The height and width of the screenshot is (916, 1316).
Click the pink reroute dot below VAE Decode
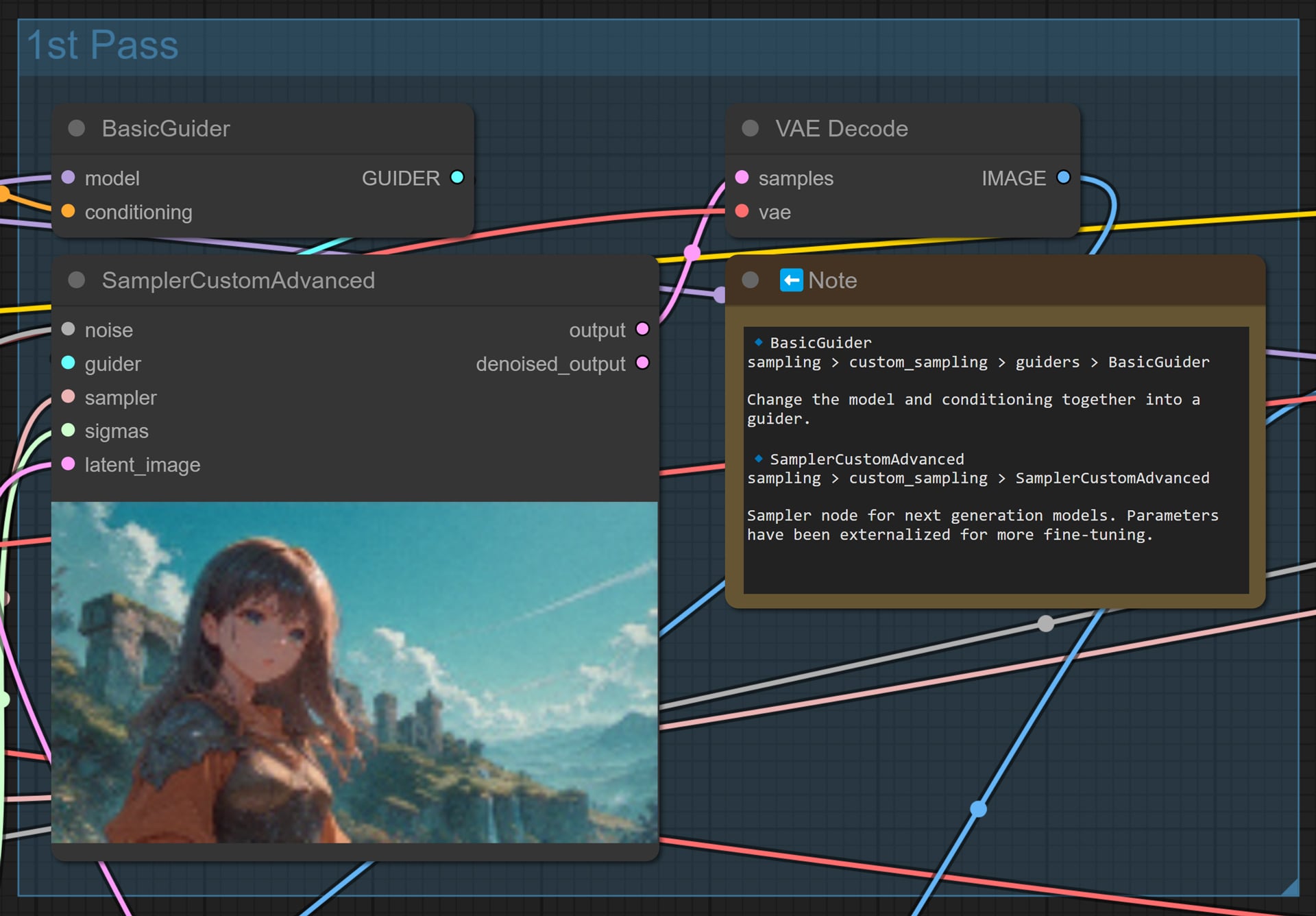(692, 252)
